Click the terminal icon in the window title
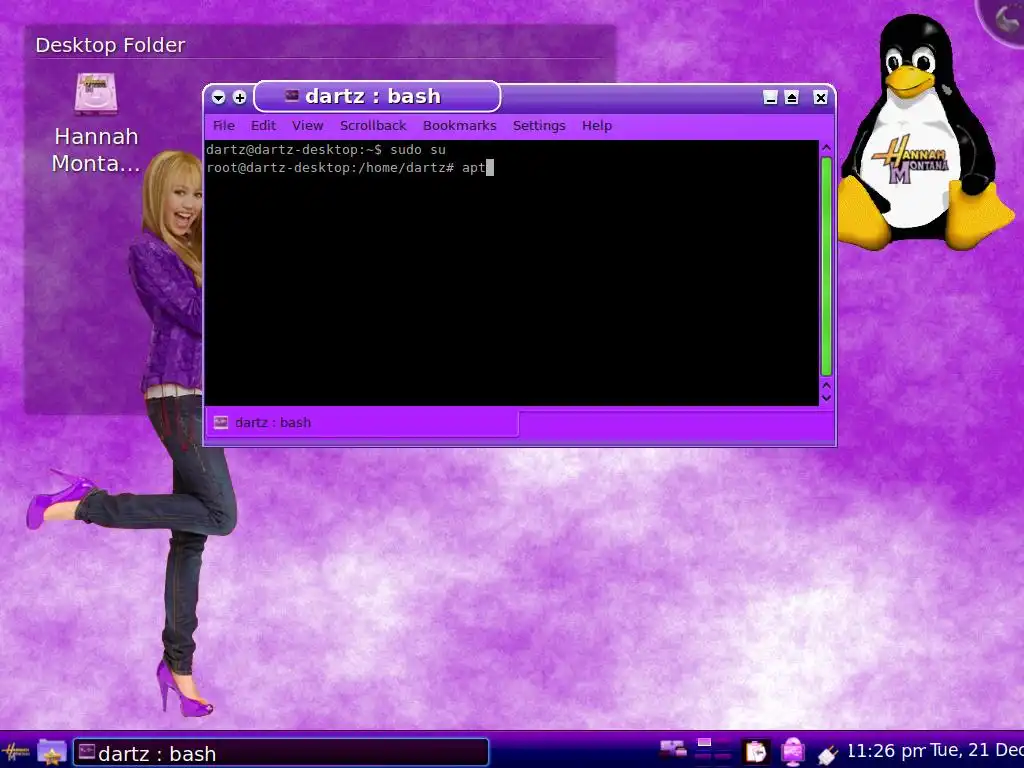The image size is (1024, 768). [292, 96]
